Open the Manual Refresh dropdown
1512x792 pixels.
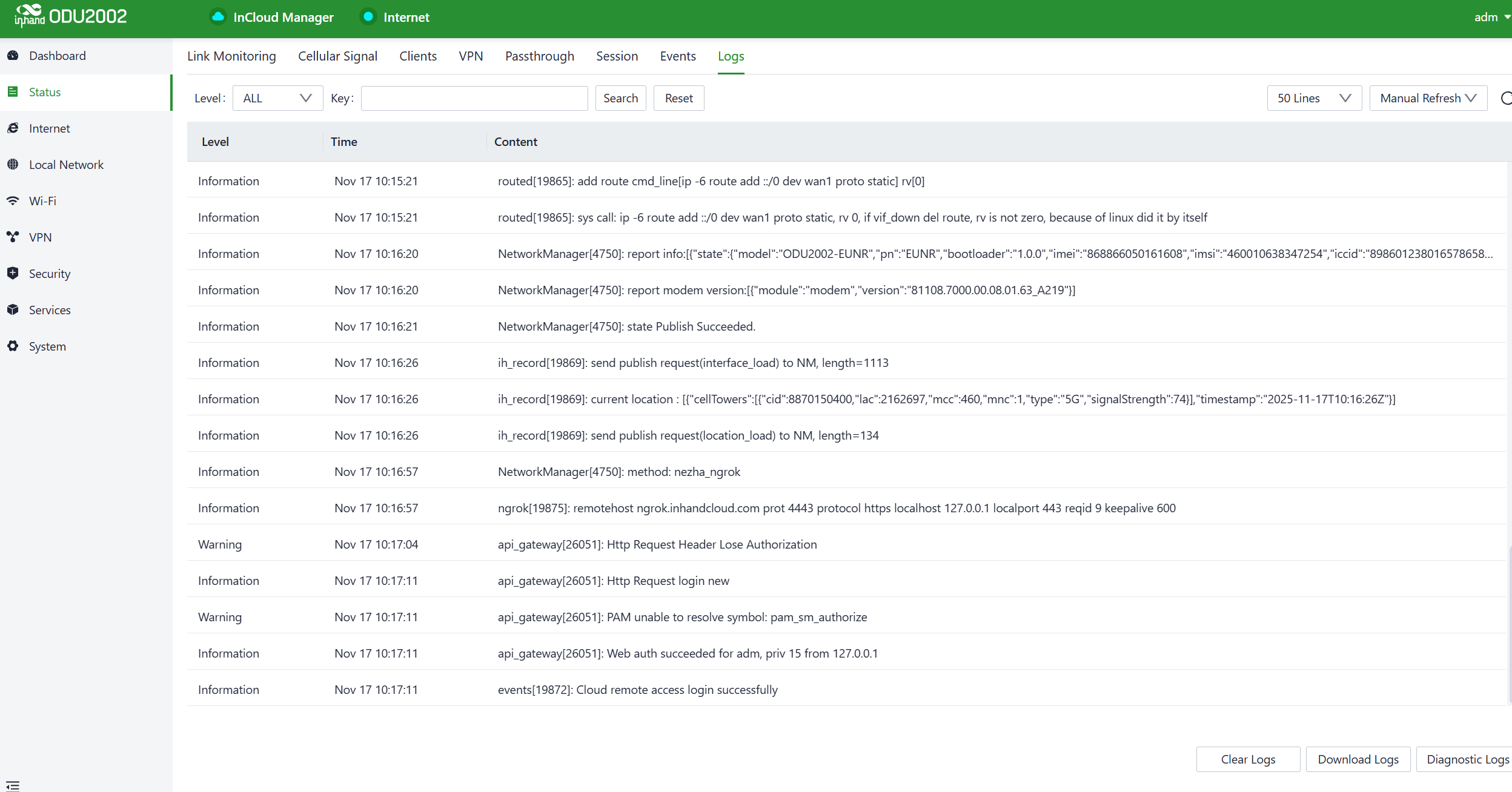1428,98
